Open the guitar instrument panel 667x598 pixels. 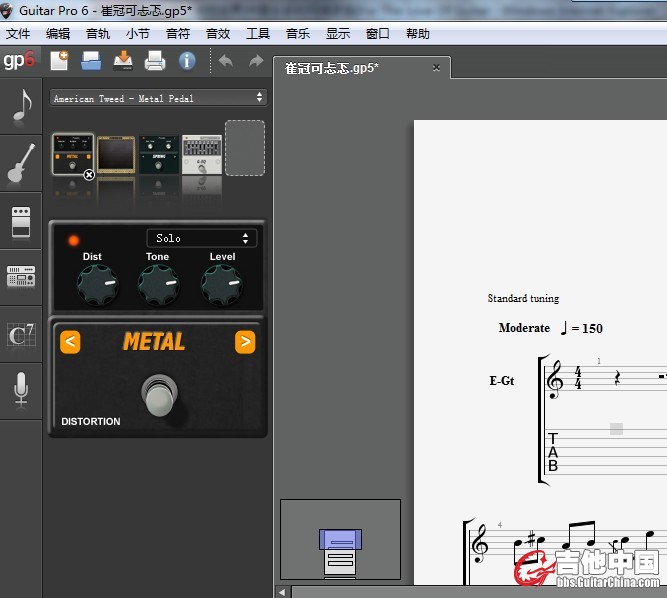point(21,164)
